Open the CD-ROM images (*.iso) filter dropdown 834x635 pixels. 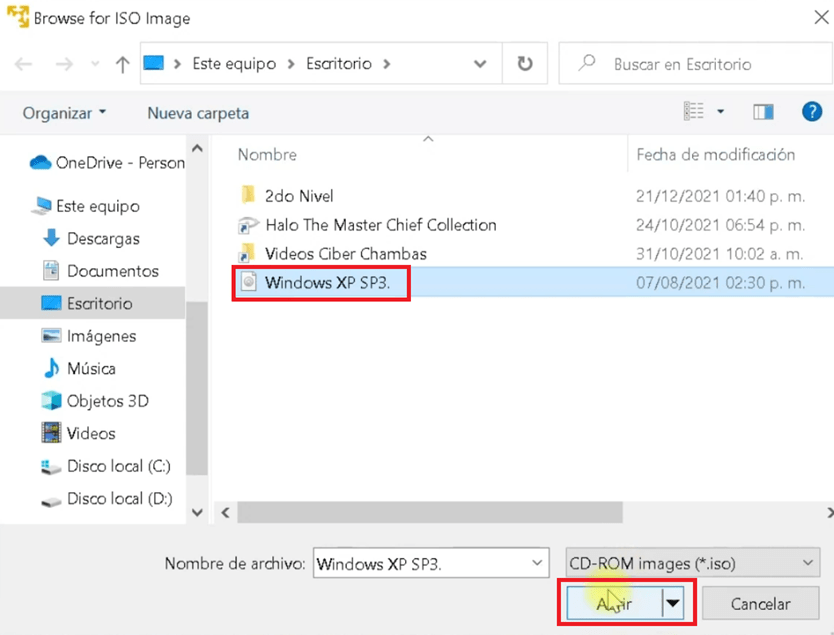click(x=693, y=563)
